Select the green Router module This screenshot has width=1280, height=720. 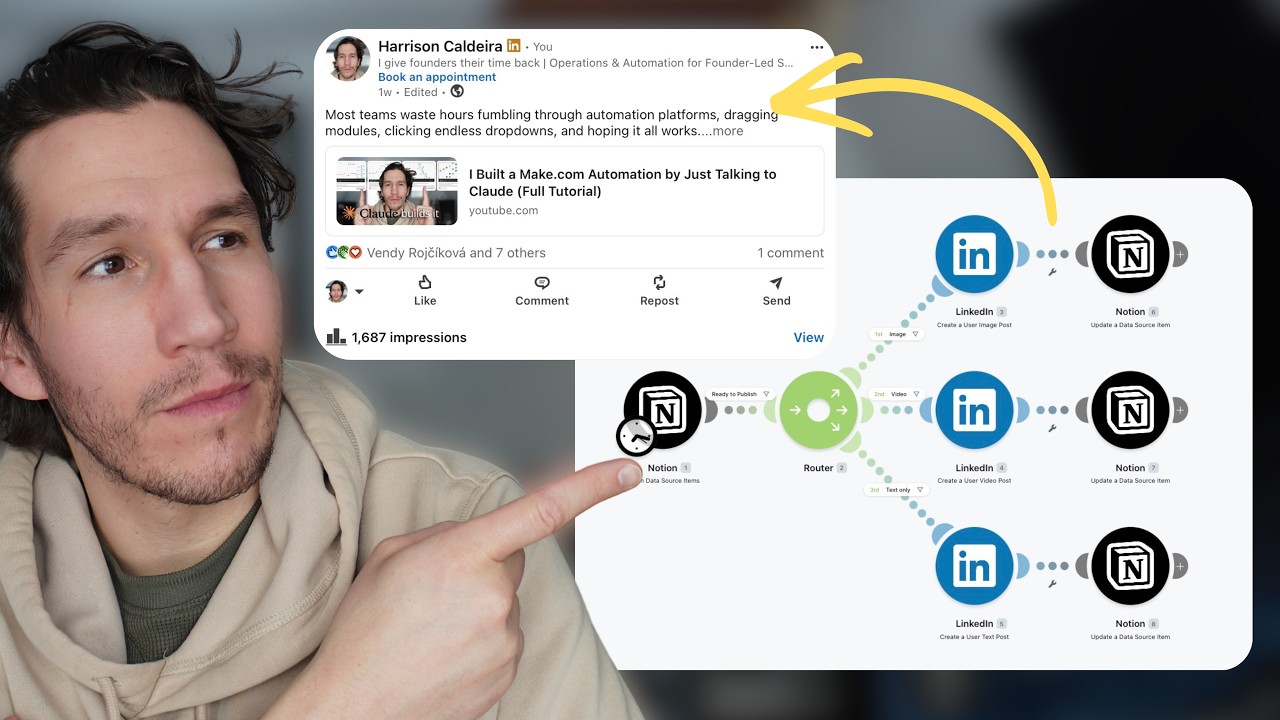click(818, 410)
